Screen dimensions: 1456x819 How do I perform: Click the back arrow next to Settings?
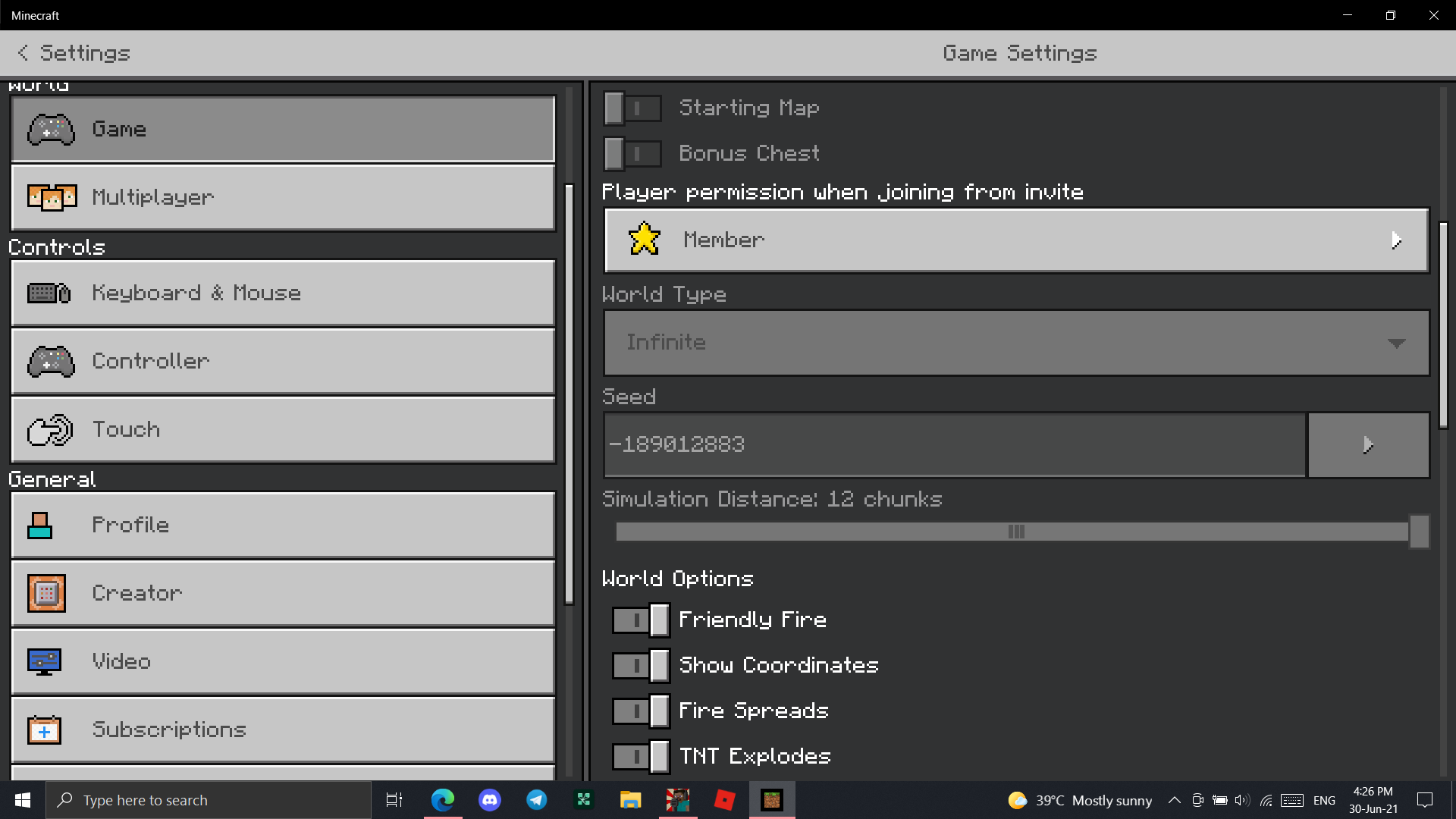[x=23, y=52]
